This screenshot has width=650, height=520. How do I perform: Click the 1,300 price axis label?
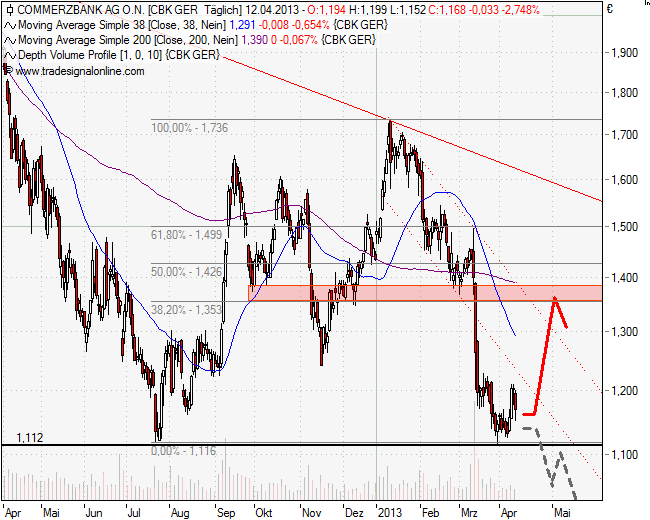(x=625, y=331)
